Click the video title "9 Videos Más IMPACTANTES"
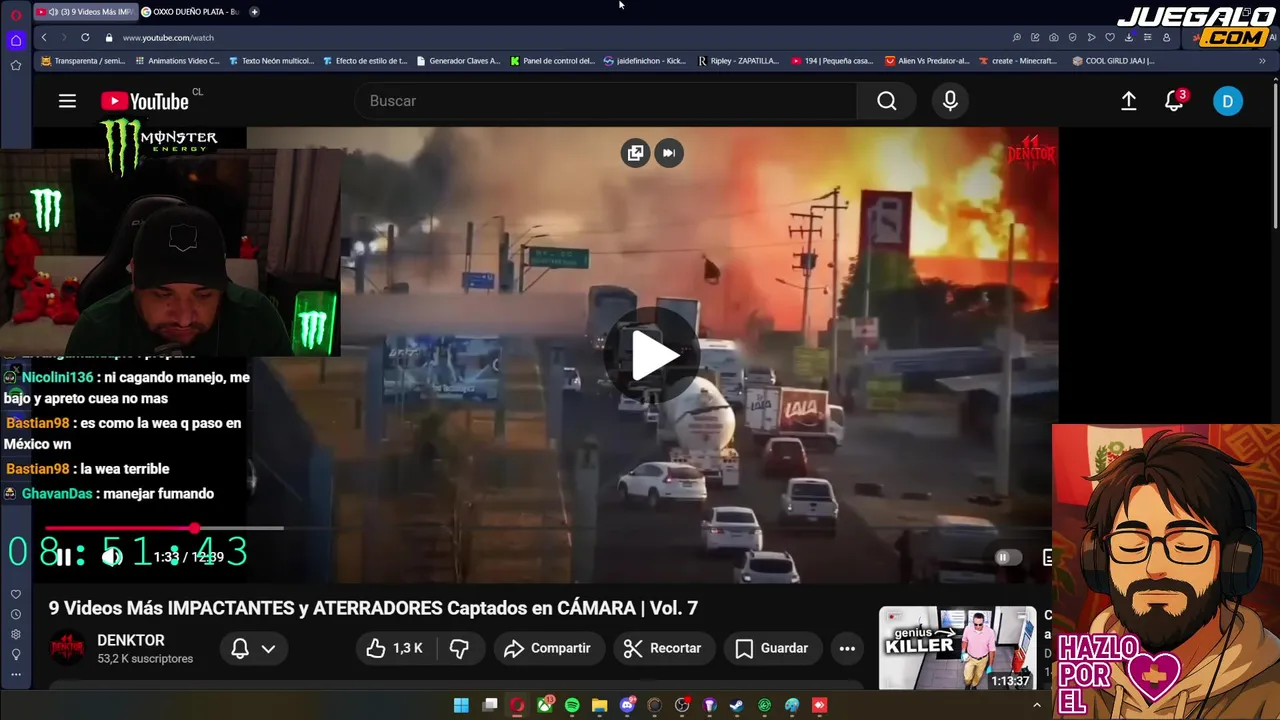Viewport: 1280px width, 720px height. click(x=373, y=608)
